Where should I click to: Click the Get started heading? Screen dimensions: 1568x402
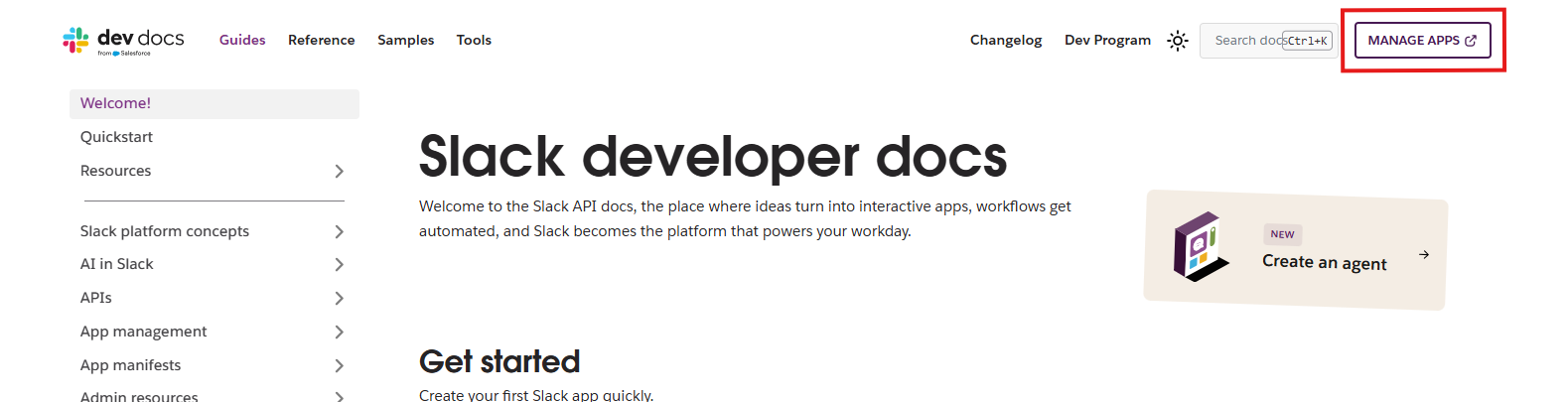coord(499,361)
